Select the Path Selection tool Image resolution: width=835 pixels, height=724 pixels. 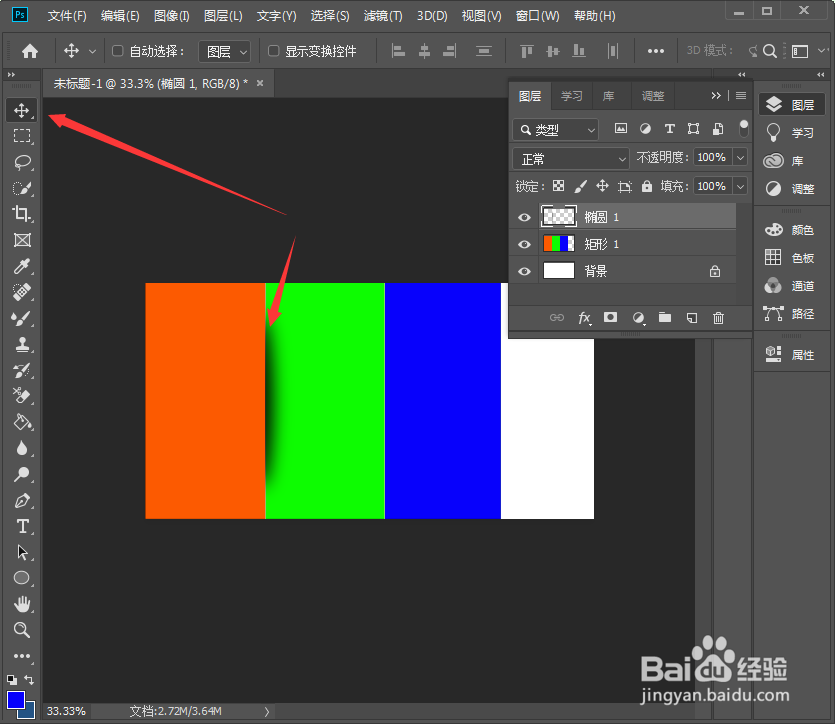pyautogui.click(x=21, y=552)
